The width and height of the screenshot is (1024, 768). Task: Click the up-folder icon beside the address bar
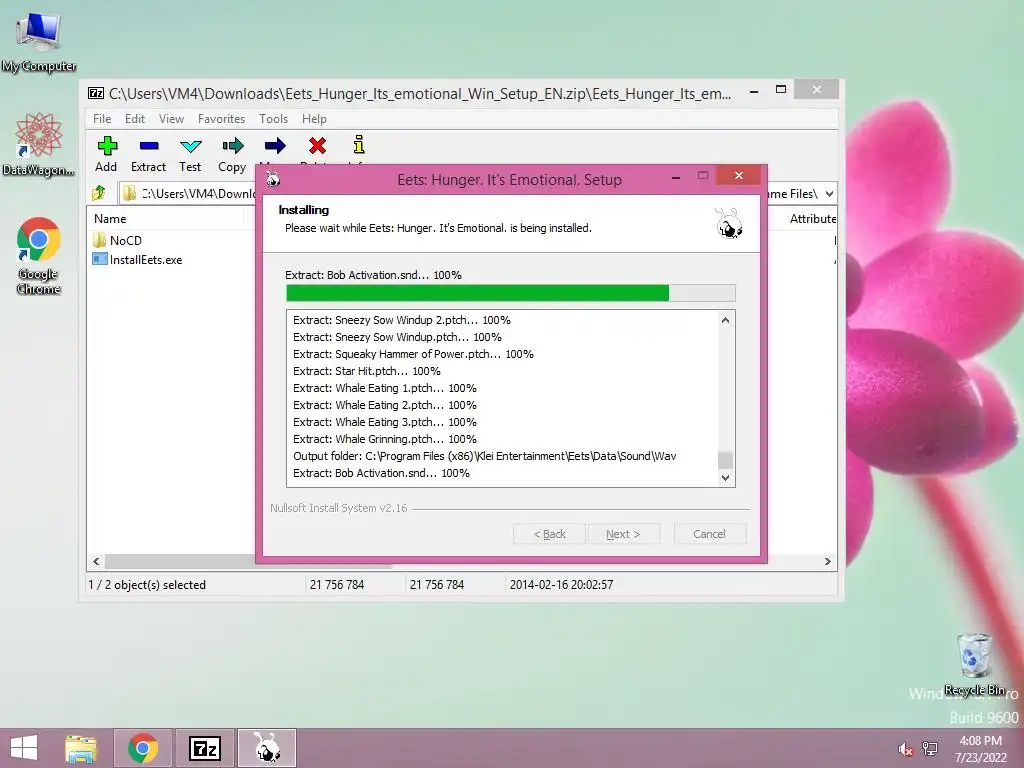click(x=99, y=193)
